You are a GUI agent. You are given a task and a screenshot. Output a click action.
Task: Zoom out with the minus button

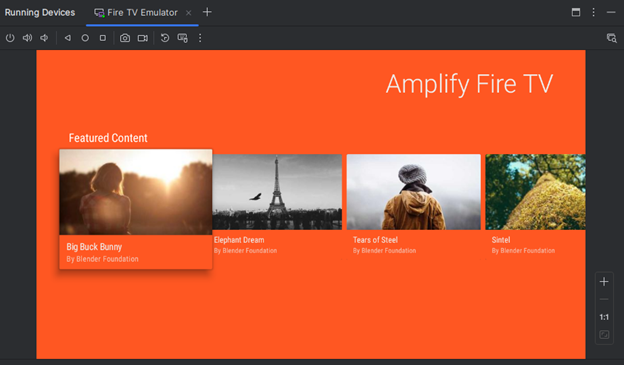[604, 299]
